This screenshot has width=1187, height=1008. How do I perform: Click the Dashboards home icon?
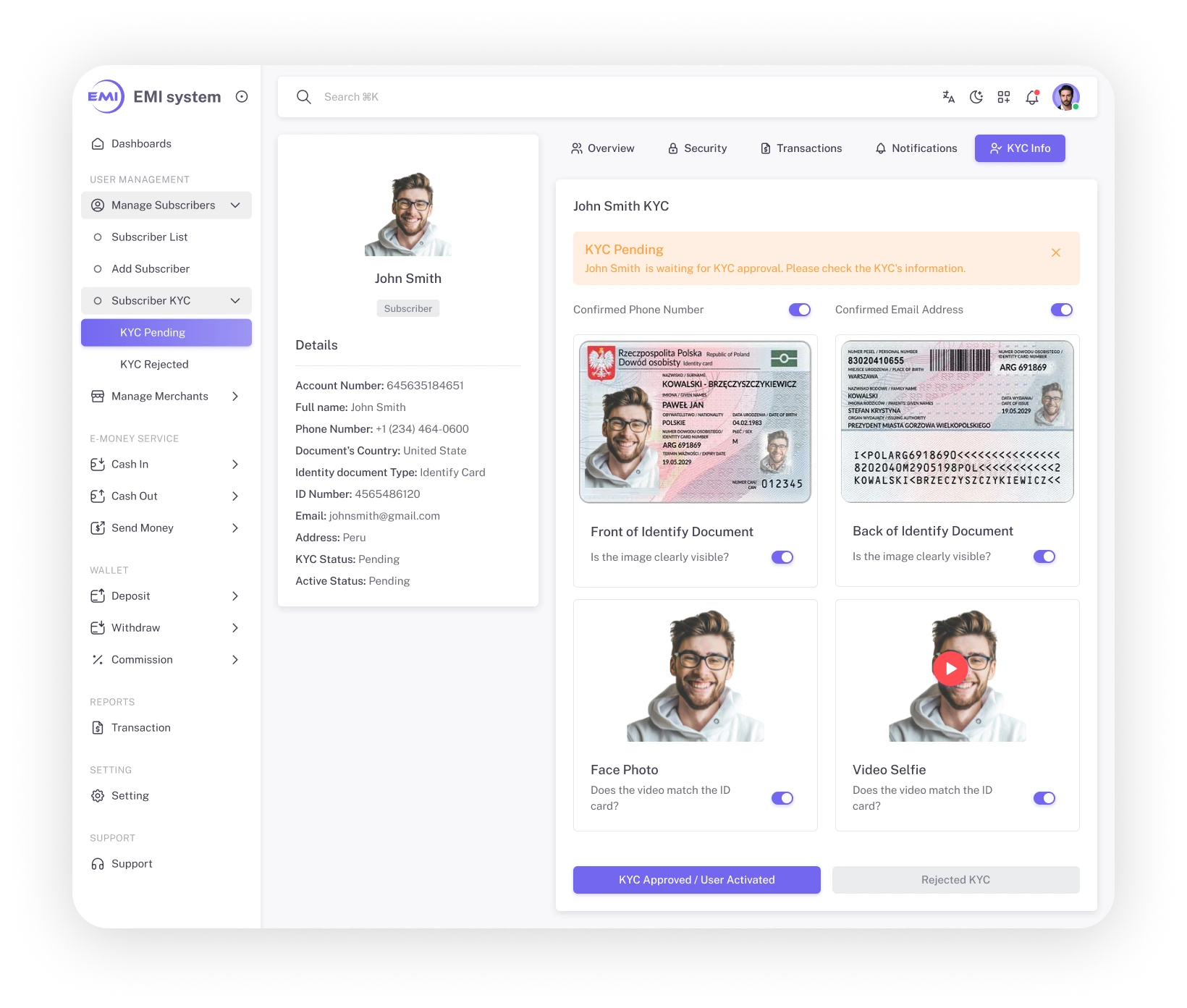pyautogui.click(x=98, y=143)
